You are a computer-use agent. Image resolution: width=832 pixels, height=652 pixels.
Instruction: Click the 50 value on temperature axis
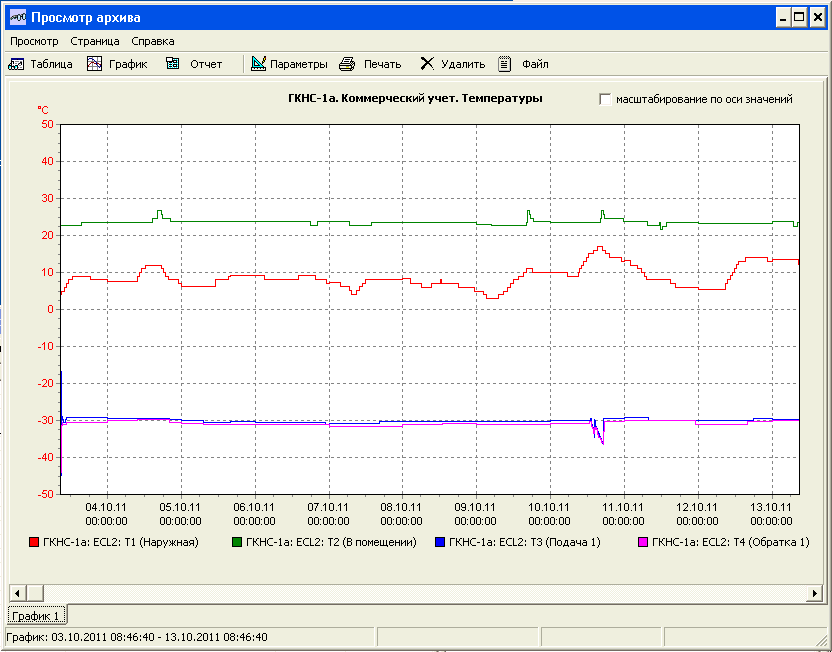click(x=47, y=125)
